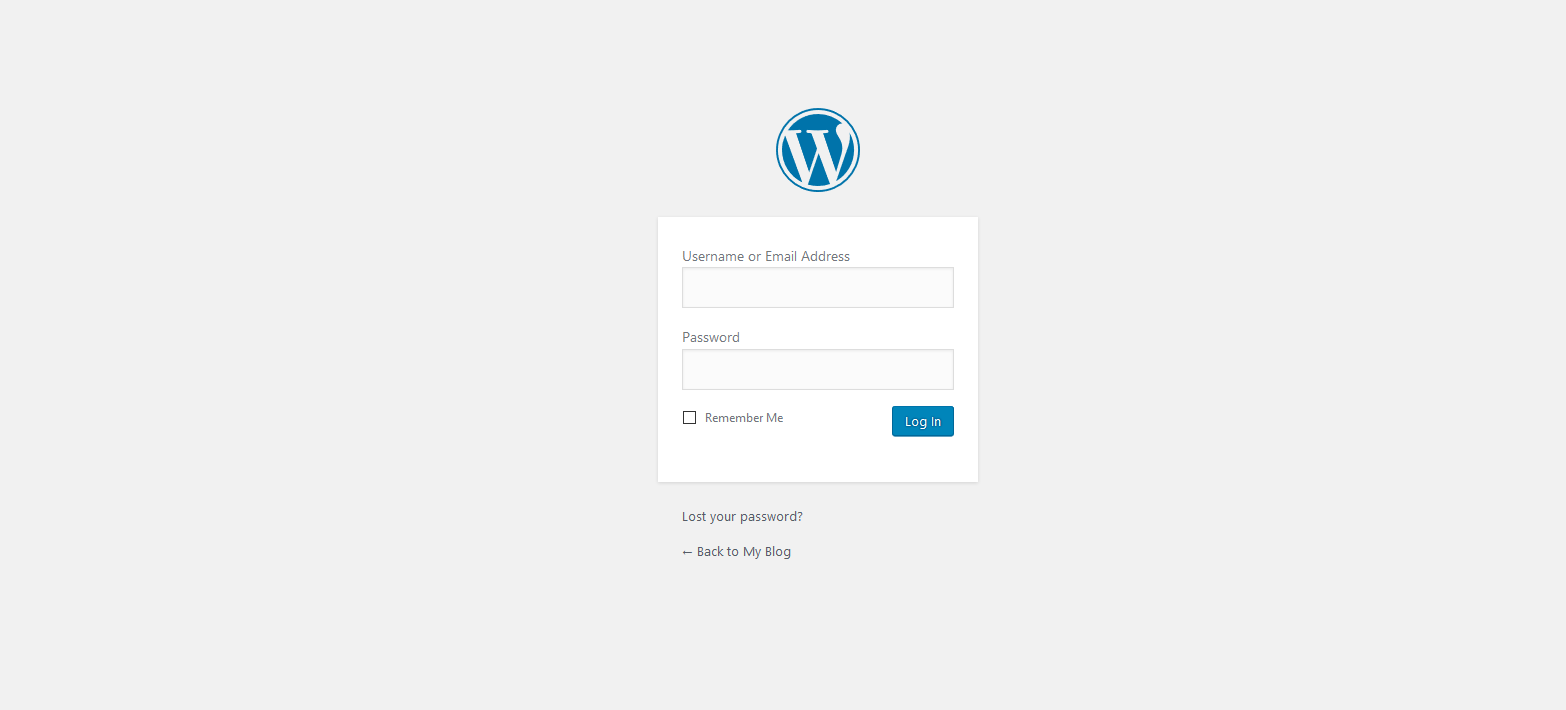Click the WordPress logo above the form
This screenshot has width=1566, height=710.
coord(818,150)
